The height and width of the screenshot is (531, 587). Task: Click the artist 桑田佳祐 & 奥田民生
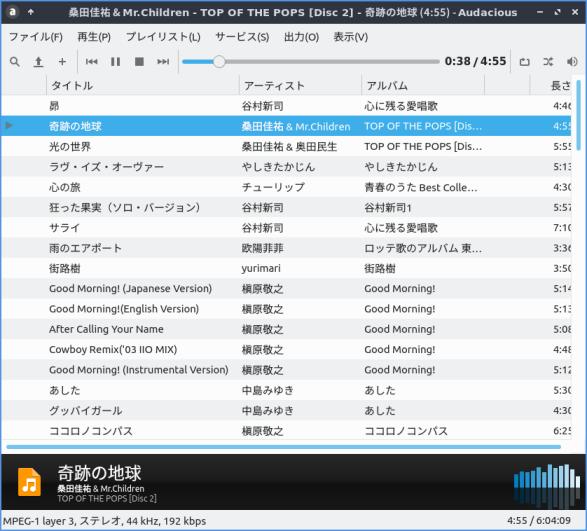pyautogui.click(x=289, y=146)
